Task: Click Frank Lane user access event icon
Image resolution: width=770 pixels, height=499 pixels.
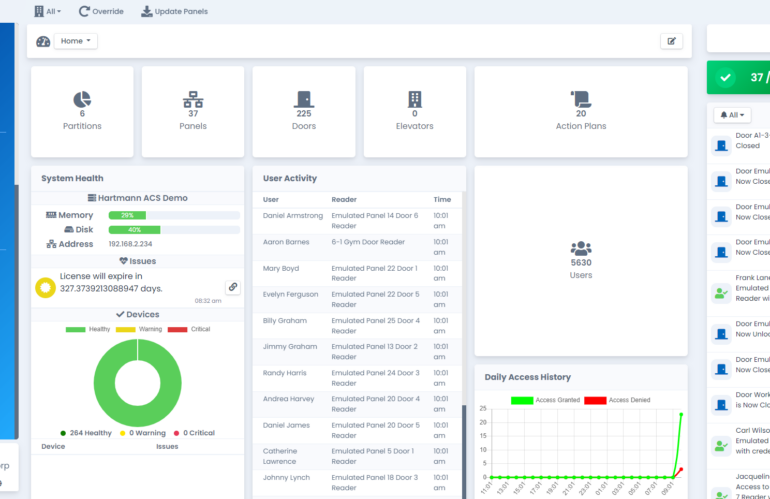Action: tap(721, 294)
